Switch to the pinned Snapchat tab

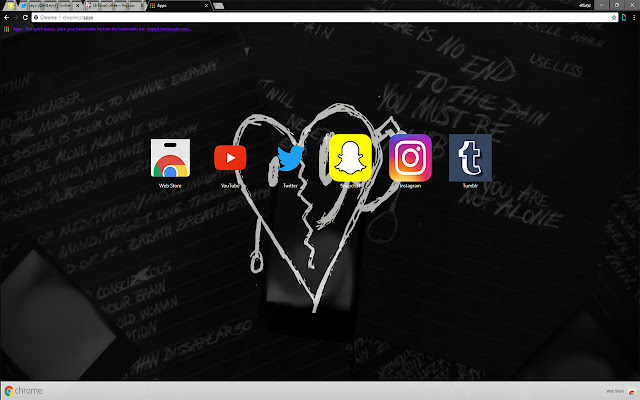pyautogui.click(x=11, y=6)
